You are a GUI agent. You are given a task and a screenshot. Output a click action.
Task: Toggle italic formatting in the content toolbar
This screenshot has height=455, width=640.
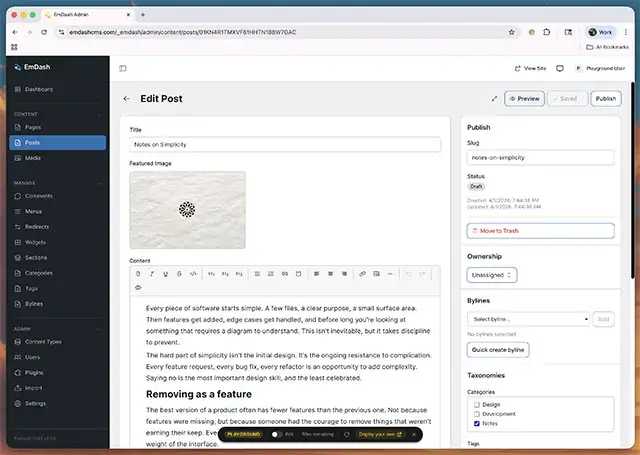(152, 274)
